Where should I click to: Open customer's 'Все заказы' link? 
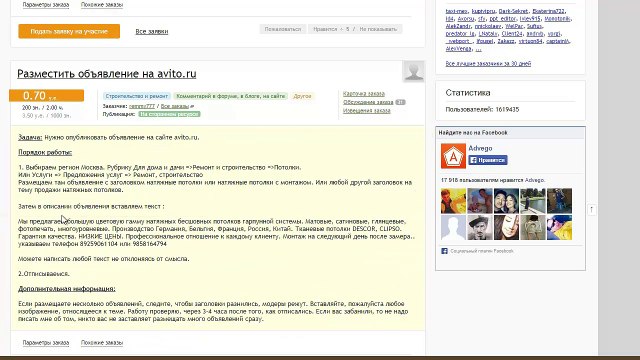point(175,106)
